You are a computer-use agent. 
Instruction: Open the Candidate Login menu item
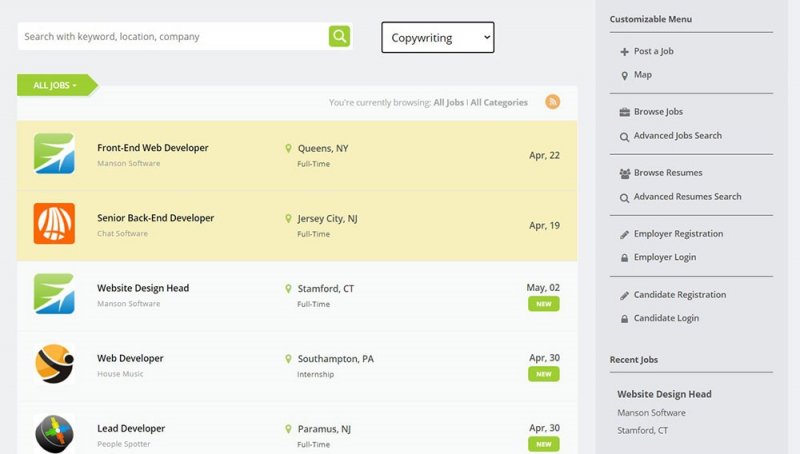coord(666,318)
